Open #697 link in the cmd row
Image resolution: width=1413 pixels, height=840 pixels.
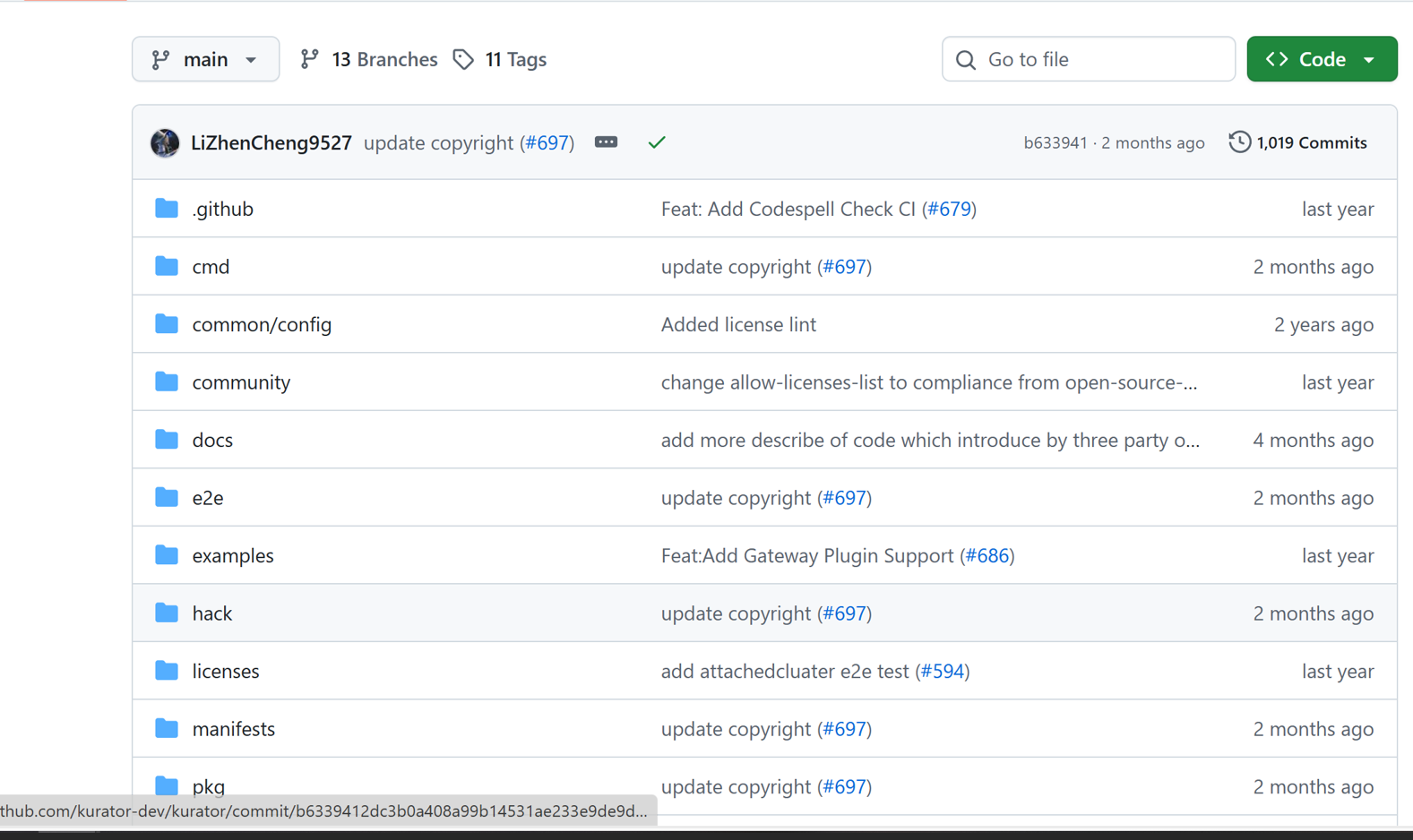click(x=845, y=267)
